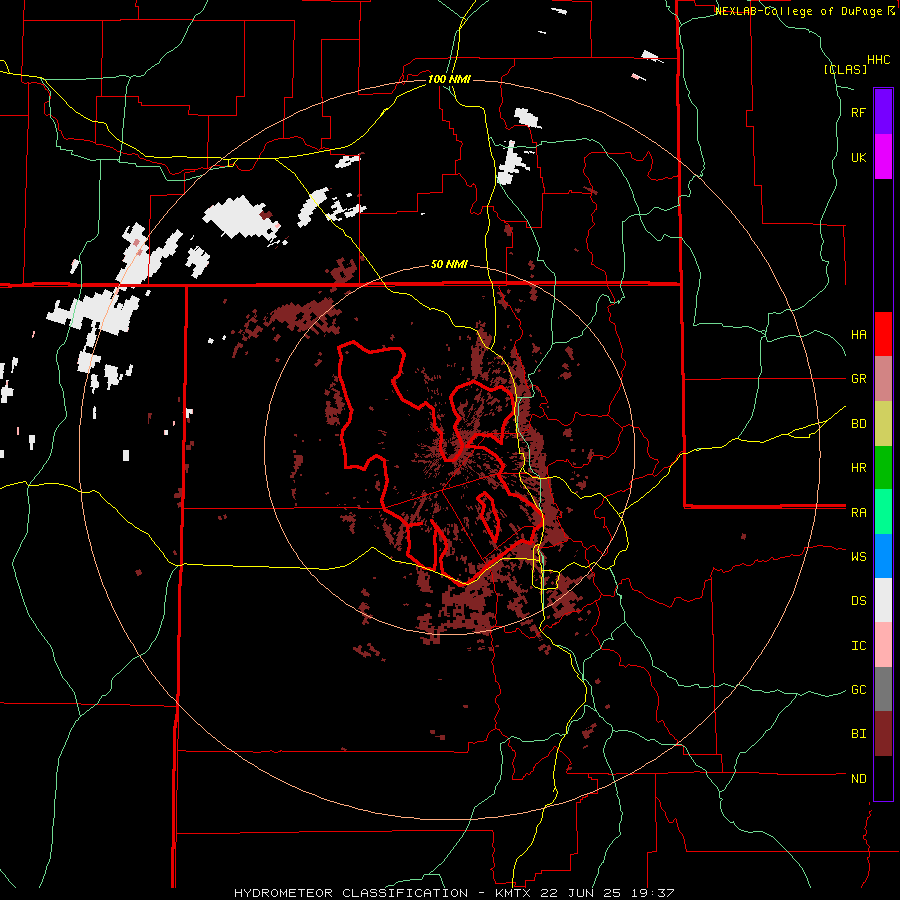Screen dimensions: 900x900
Task: Click the '50 NMI' range ring label
Action: tap(449, 264)
